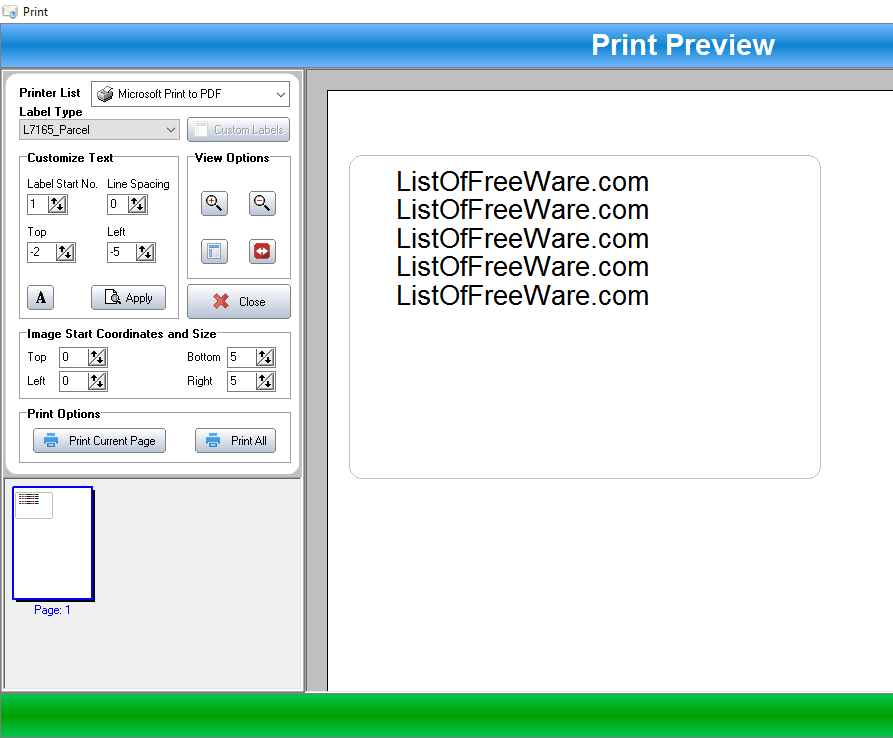Click the Image Top value field
The height and width of the screenshot is (738, 893).
point(74,357)
